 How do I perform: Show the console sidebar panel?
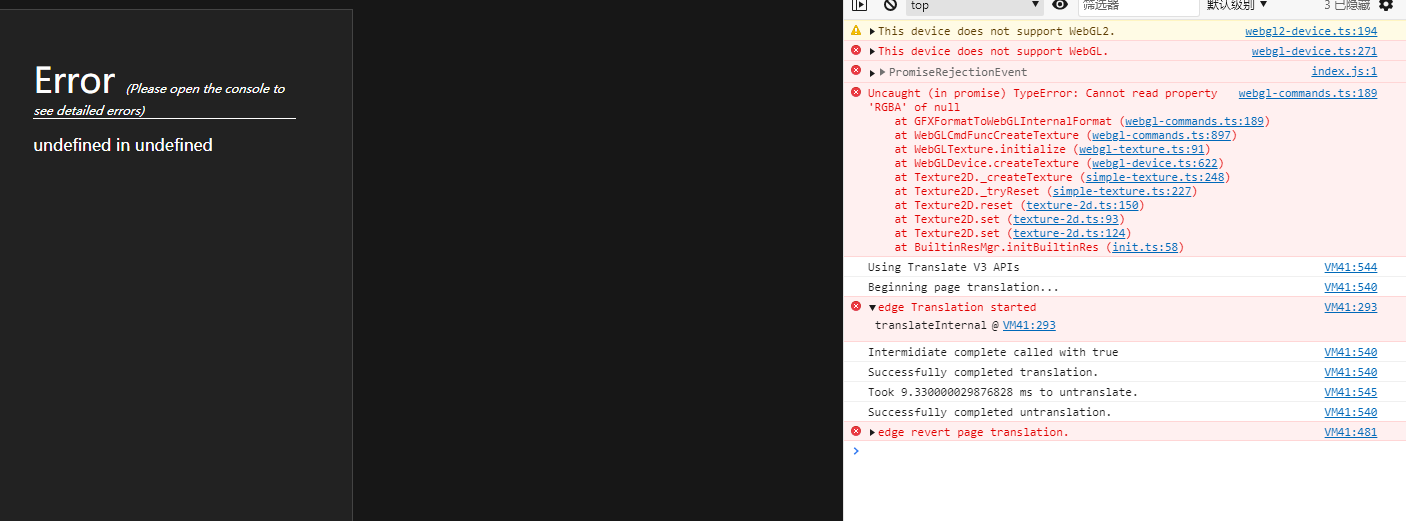[x=859, y=5]
